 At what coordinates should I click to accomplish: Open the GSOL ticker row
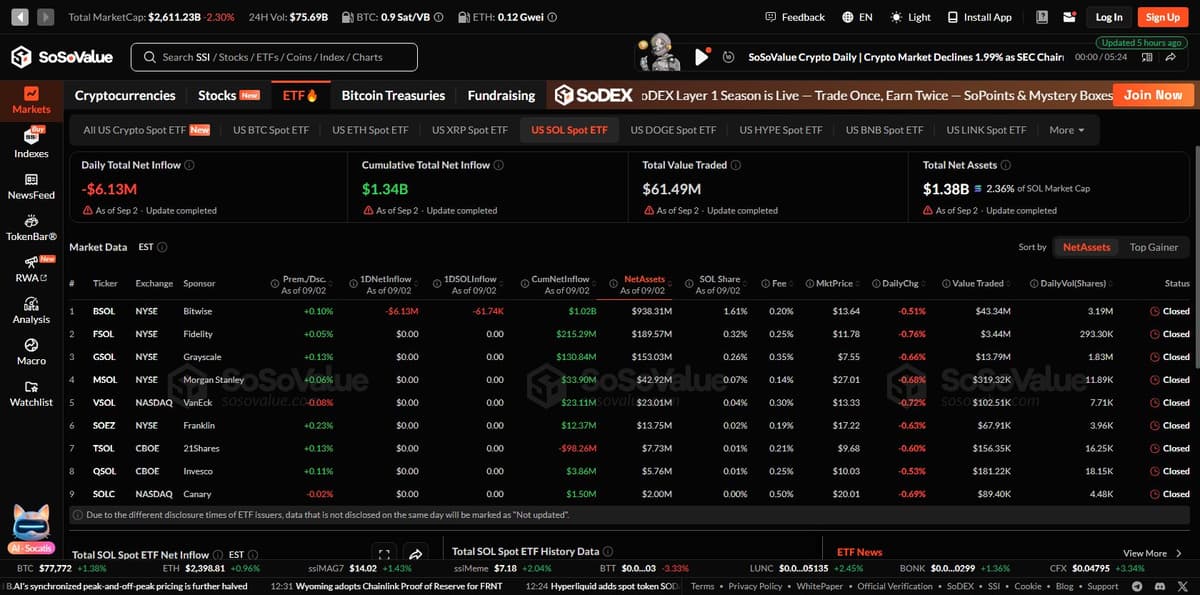click(630, 357)
